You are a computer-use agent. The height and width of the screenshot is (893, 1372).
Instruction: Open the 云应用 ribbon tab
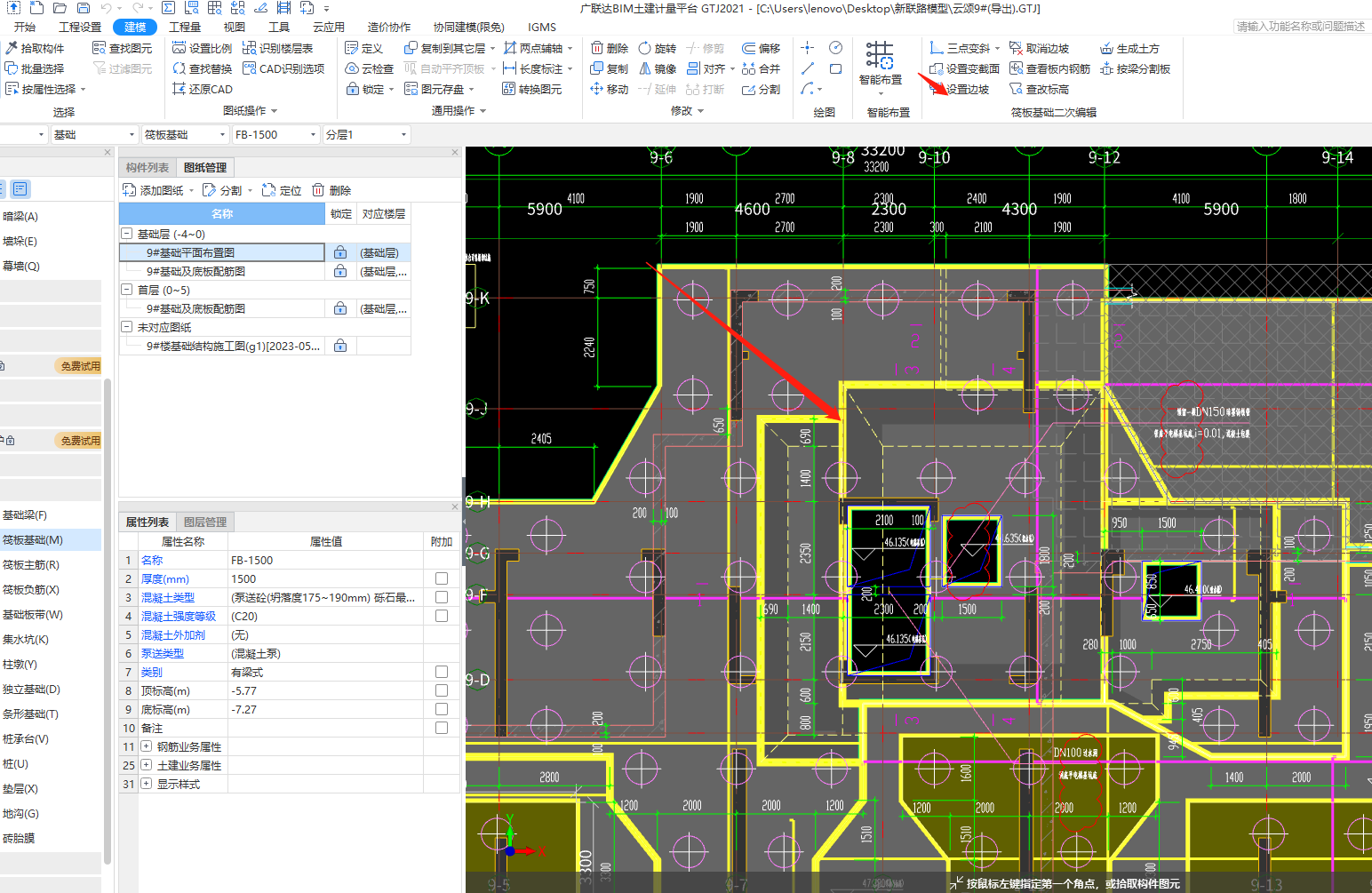(x=329, y=27)
